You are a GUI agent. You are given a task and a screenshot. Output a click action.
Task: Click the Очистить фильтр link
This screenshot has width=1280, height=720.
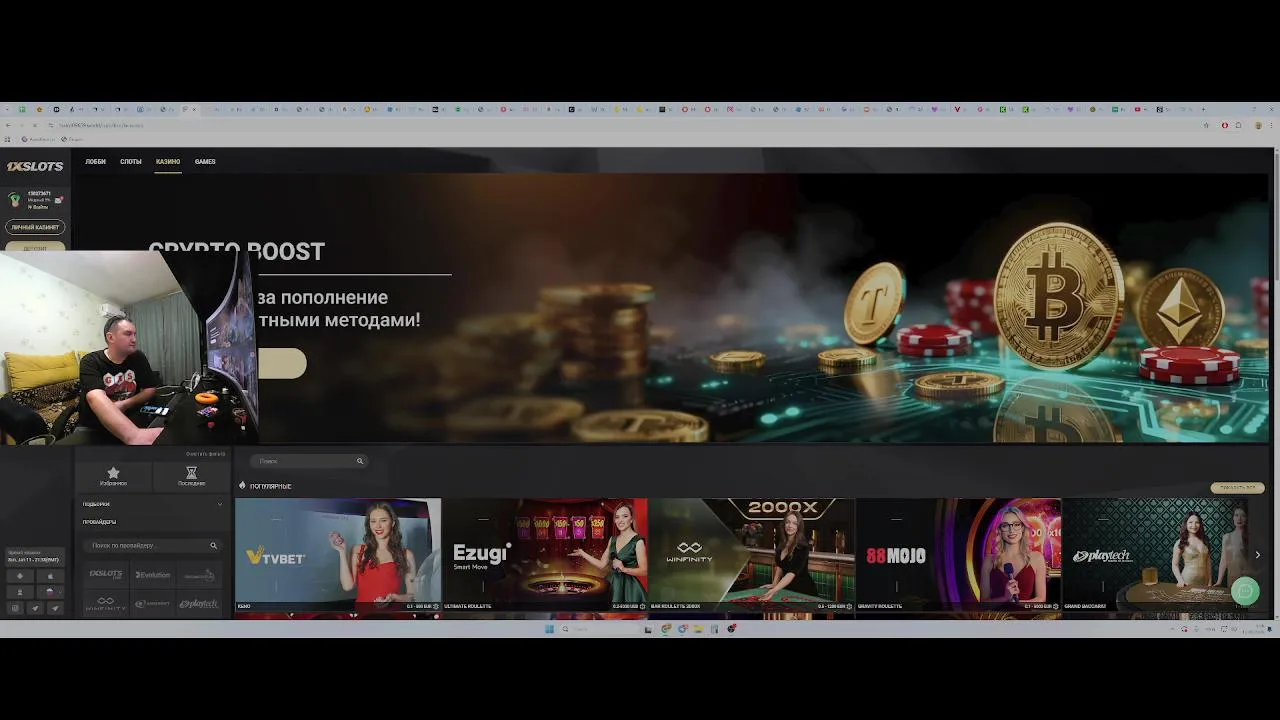click(205, 454)
